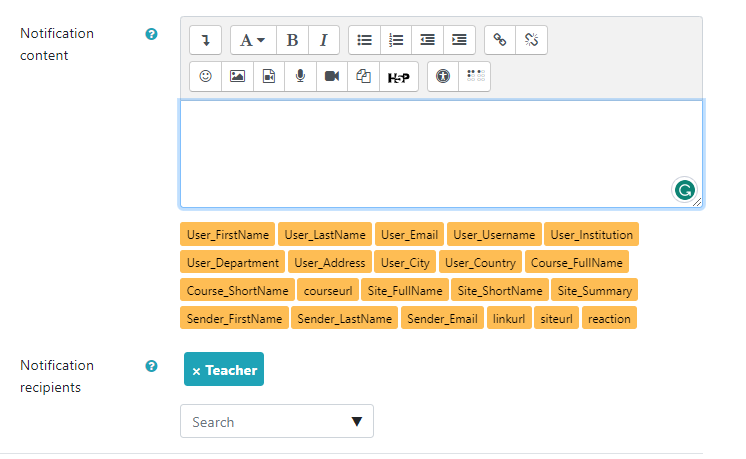Image resolution: width=746 pixels, height=459 pixels.
Task: Open the accessibility checker
Action: tap(443, 76)
